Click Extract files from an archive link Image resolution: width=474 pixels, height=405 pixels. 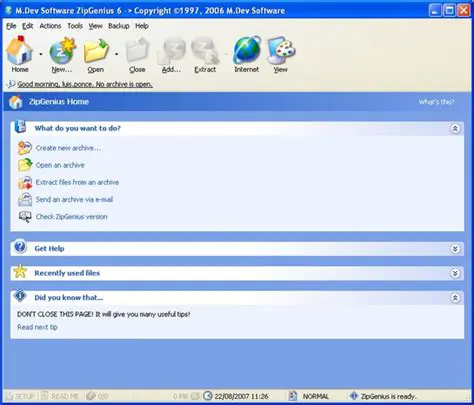(x=77, y=183)
